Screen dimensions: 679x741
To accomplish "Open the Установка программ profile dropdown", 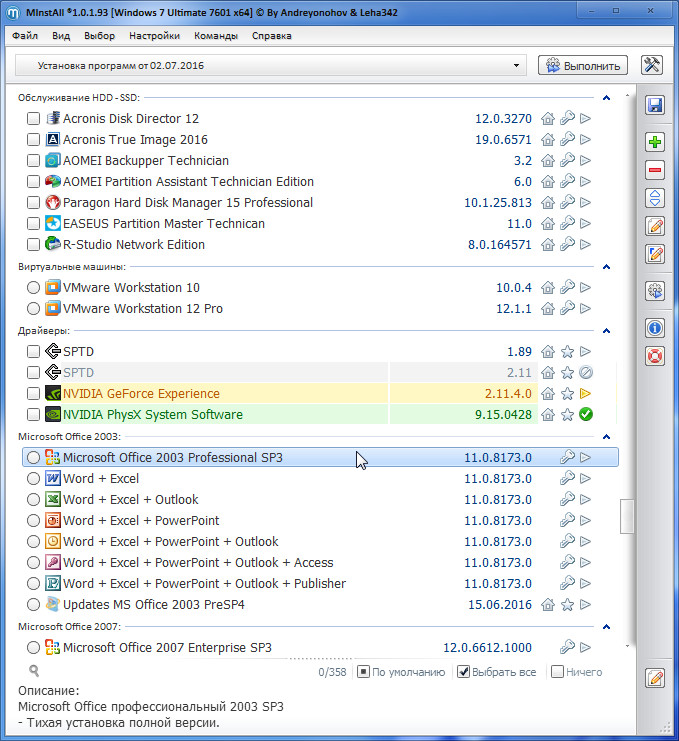I will coord(271,66).
